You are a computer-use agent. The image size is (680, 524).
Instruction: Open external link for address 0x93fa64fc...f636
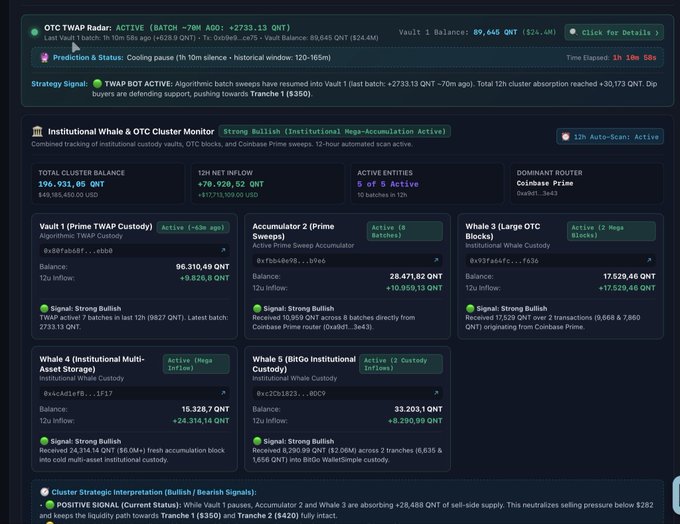pyautogui.click(x=649, y=260)
